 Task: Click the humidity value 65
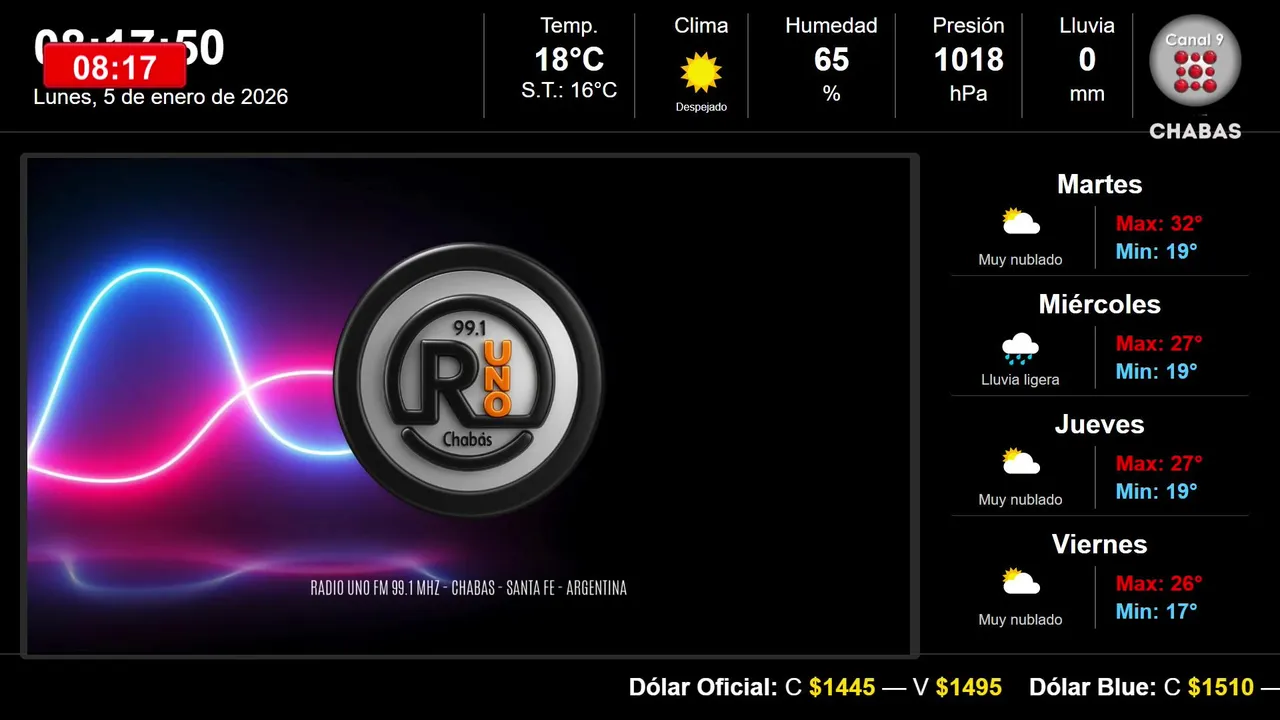(x=831, y=60)
